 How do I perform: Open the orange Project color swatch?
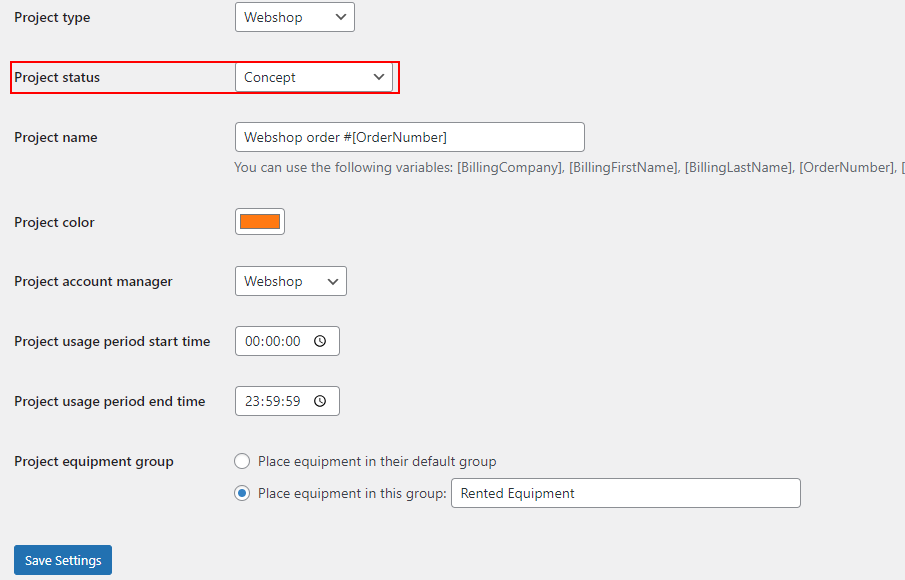(260, 222)
